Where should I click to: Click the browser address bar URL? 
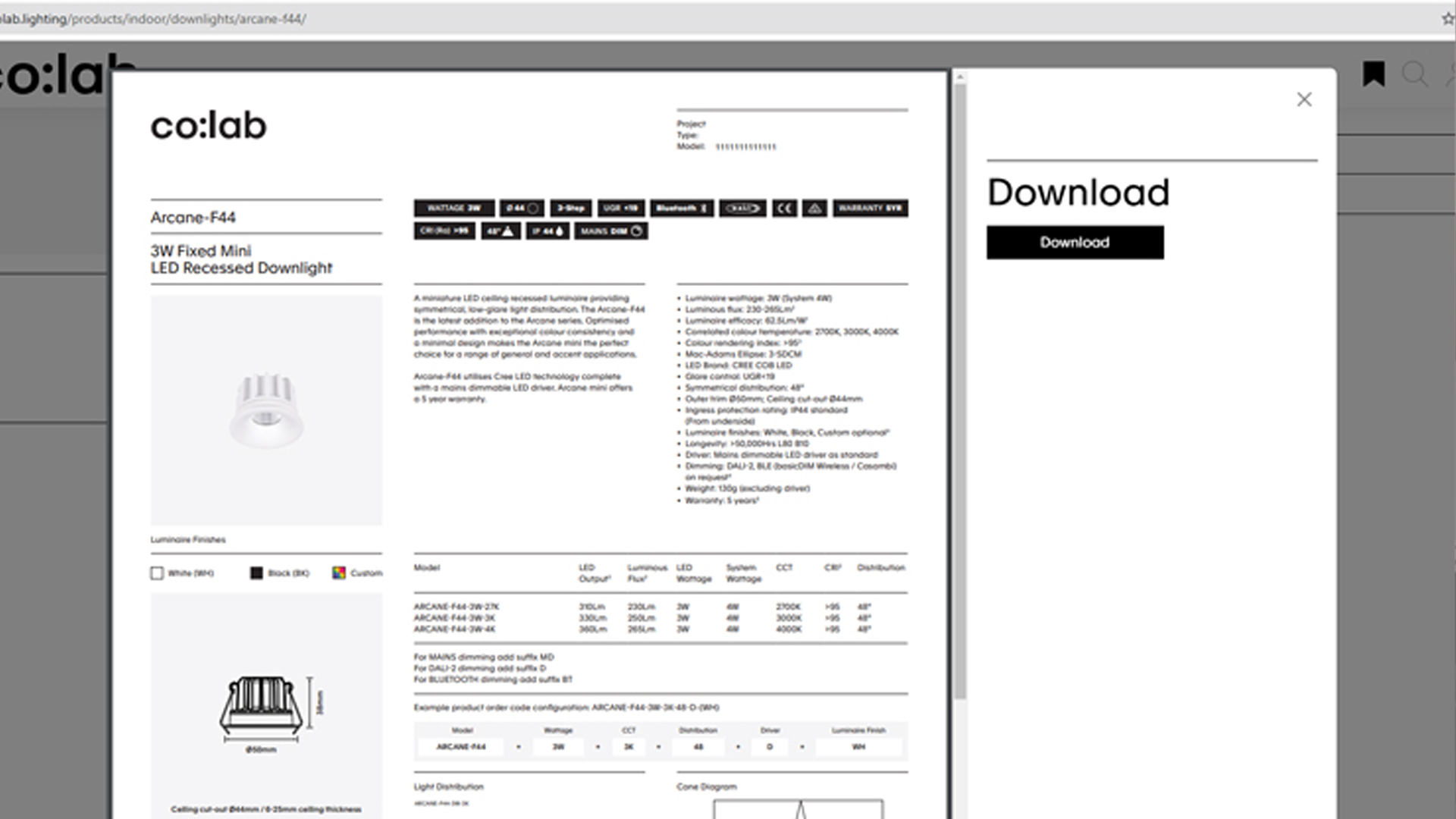click(153, 19)
